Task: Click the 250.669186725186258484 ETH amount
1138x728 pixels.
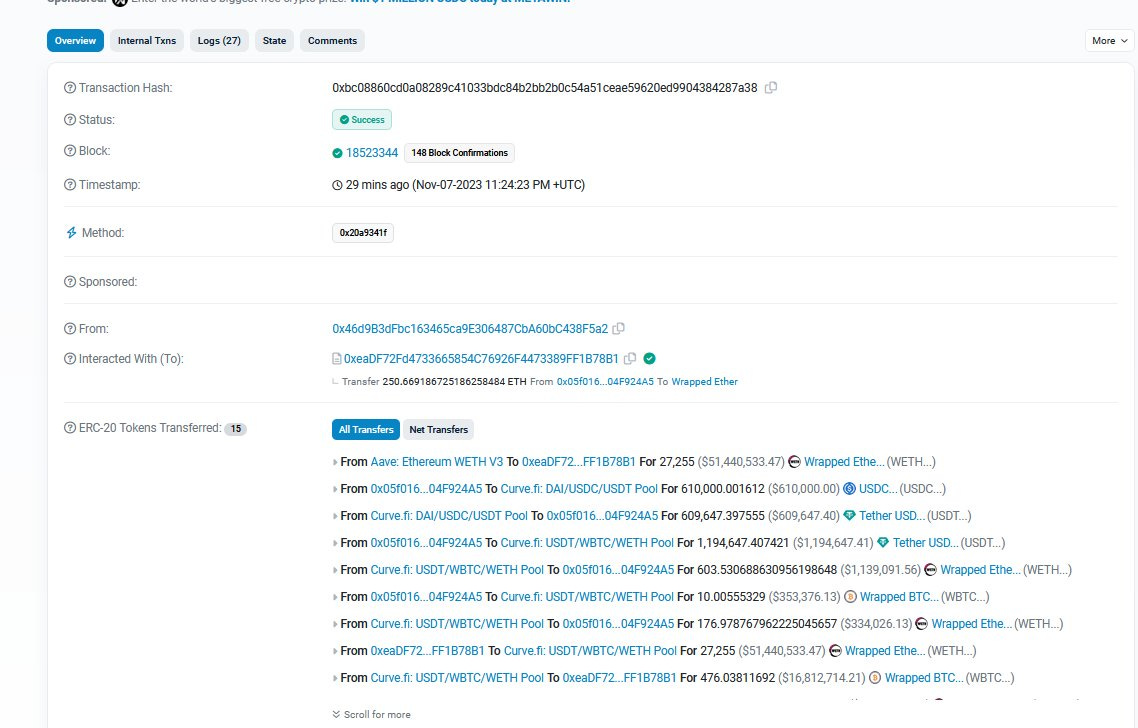Action: tap(454, 382)
